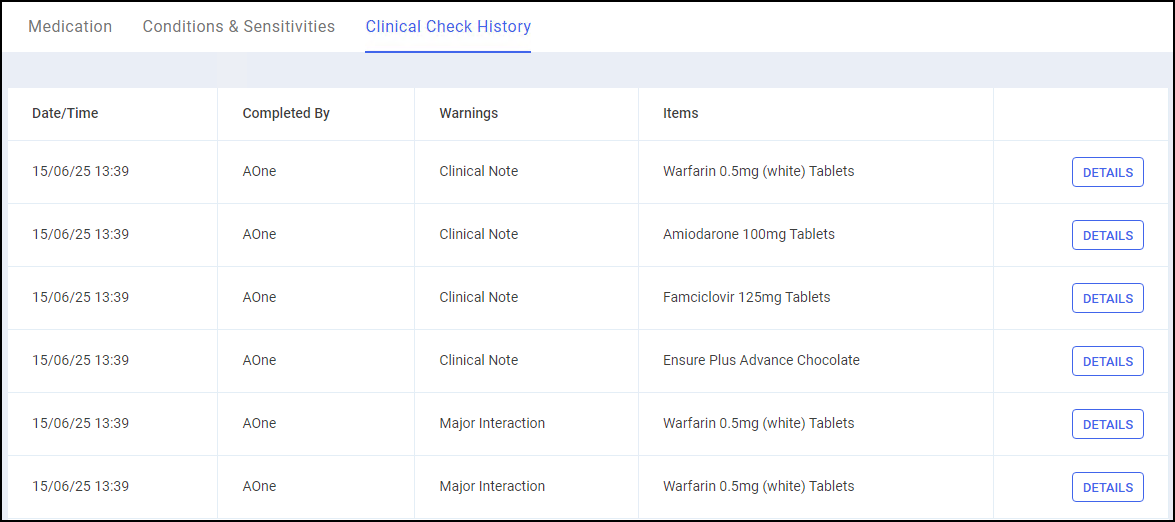Screen dimensions: 1175x522
Task: View Details for Famciclovir 125mg Tablets
Action: 1107,298
